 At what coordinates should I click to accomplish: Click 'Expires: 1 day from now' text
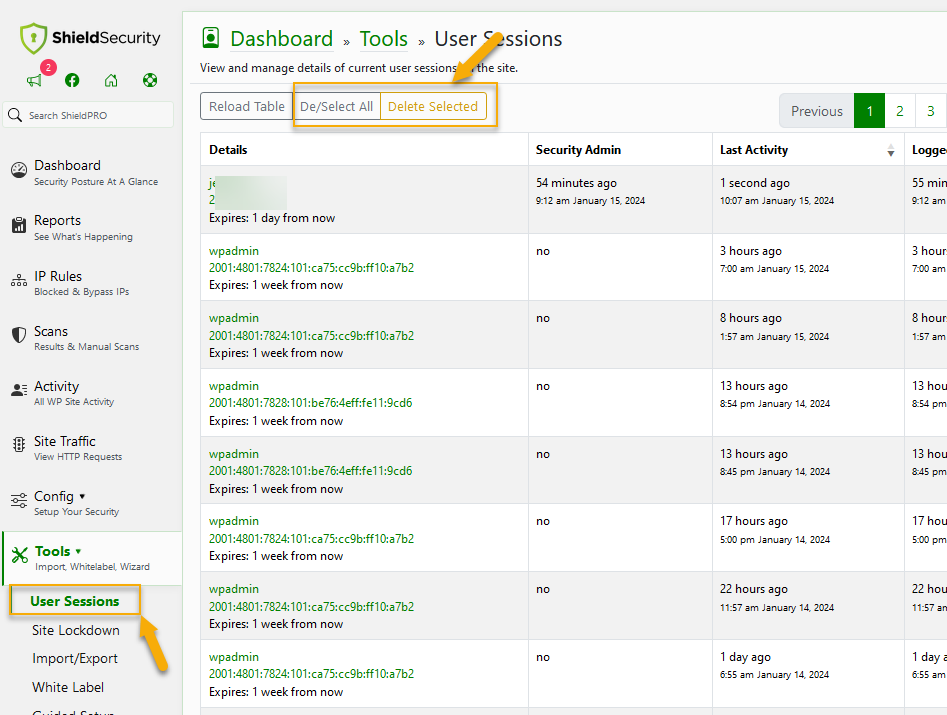pyautogui.click(x=272, y=217)
